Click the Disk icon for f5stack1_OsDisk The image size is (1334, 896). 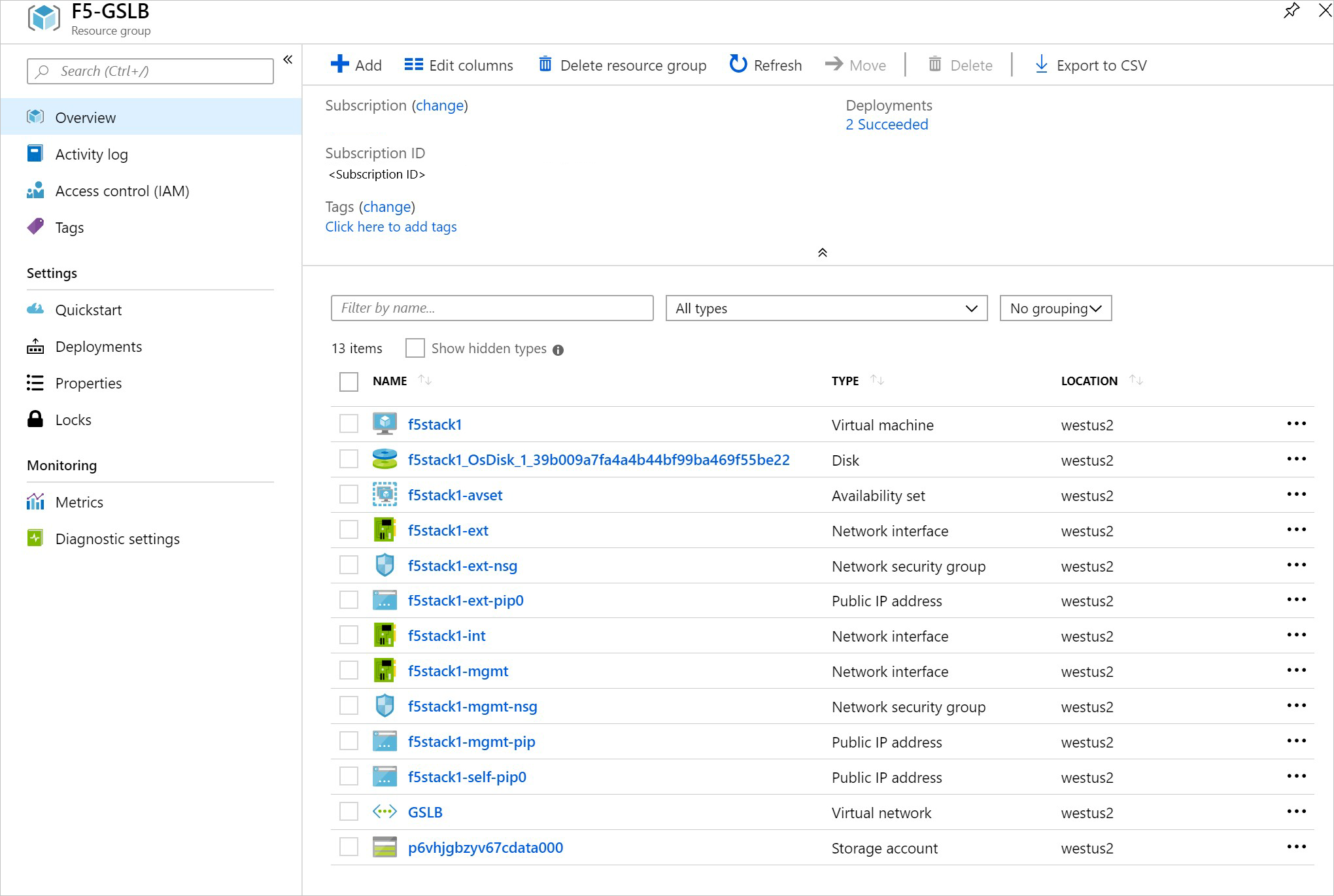click(385, 460)
